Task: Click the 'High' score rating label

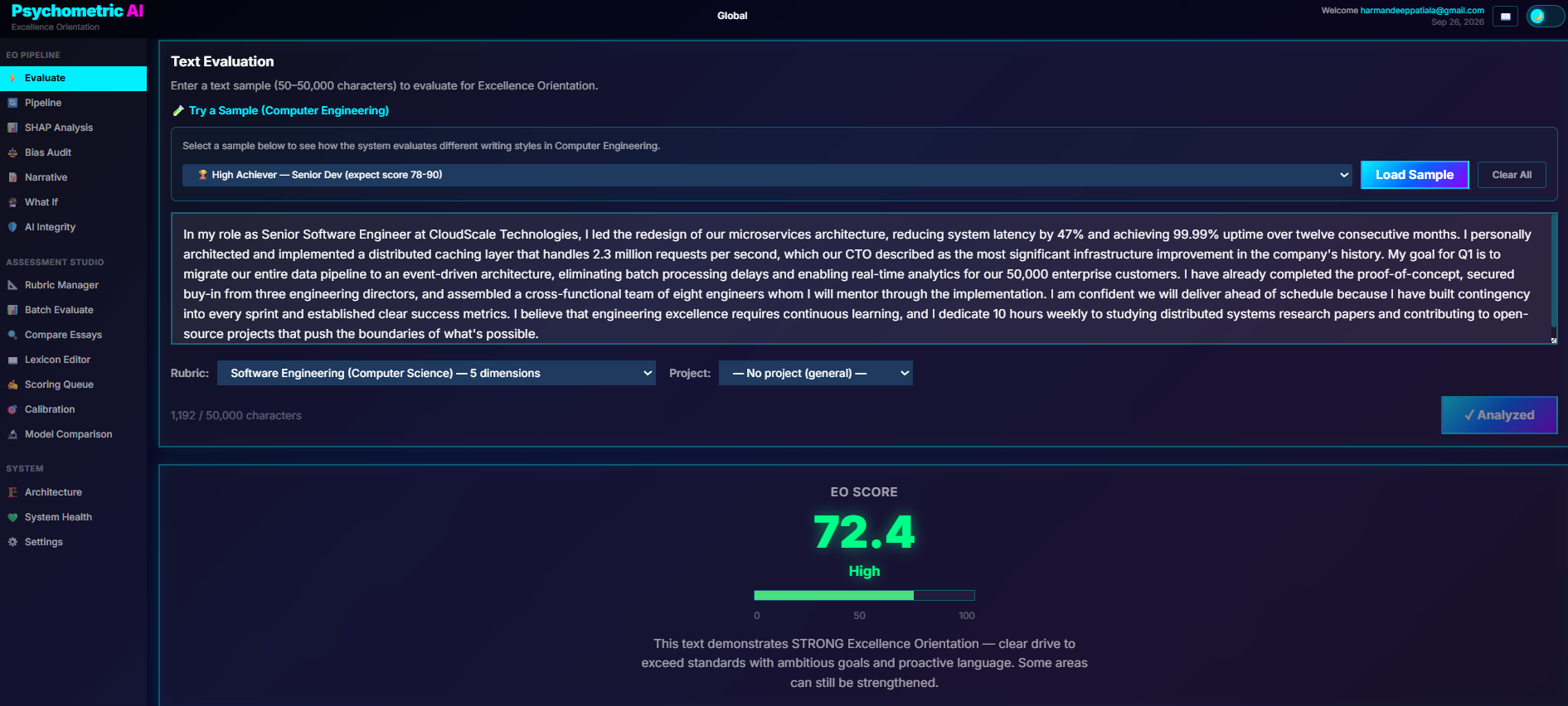Action: (x=864, y=571)
